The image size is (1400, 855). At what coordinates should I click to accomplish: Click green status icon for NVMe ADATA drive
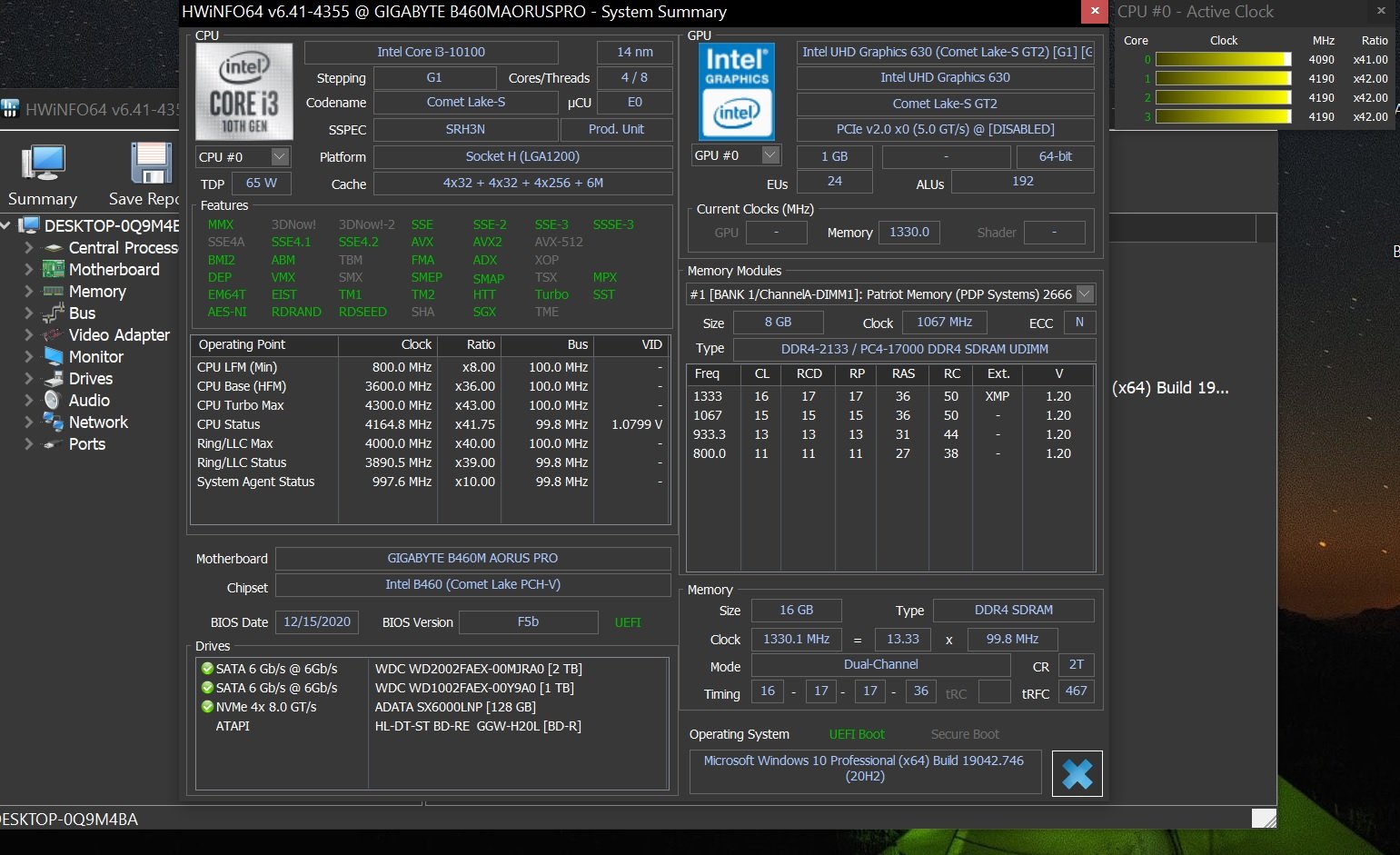[207, 707]
